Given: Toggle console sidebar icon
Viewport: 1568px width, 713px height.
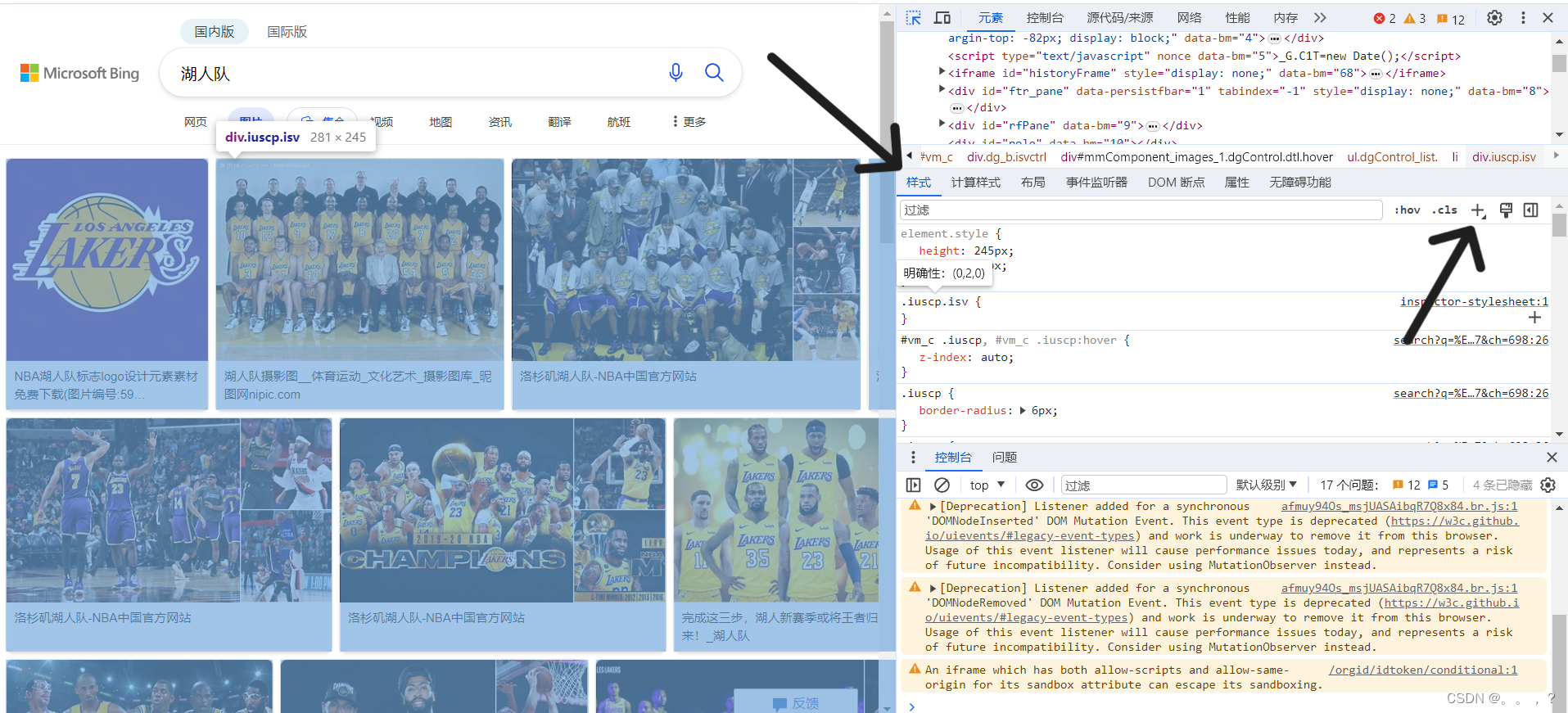Looking at the screenshot, I should (914, 485).
